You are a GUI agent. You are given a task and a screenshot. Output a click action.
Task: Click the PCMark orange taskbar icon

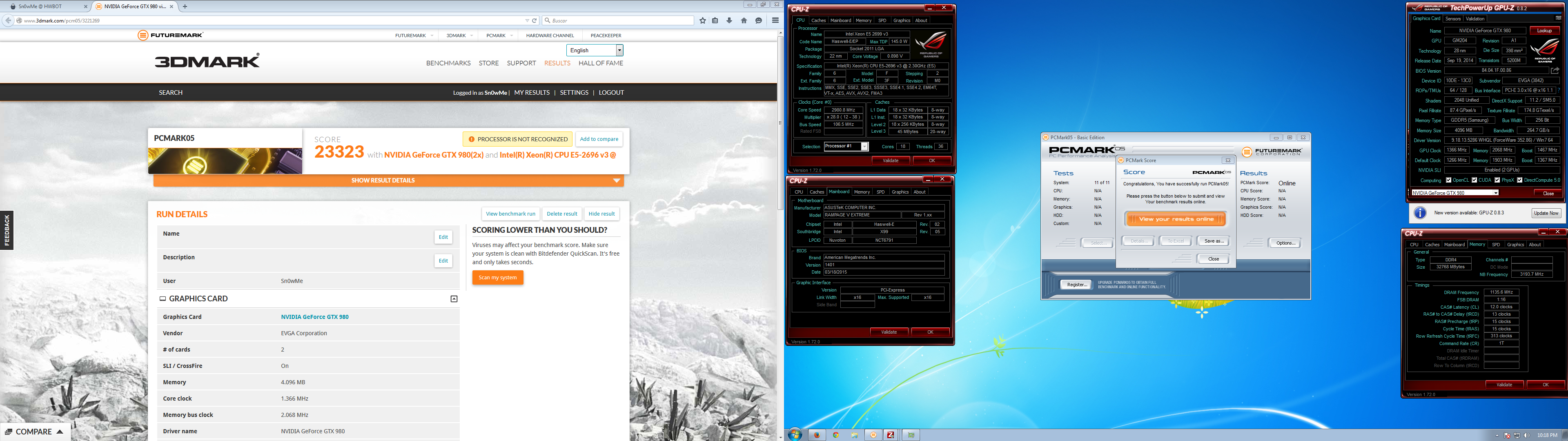click(873, 435)
